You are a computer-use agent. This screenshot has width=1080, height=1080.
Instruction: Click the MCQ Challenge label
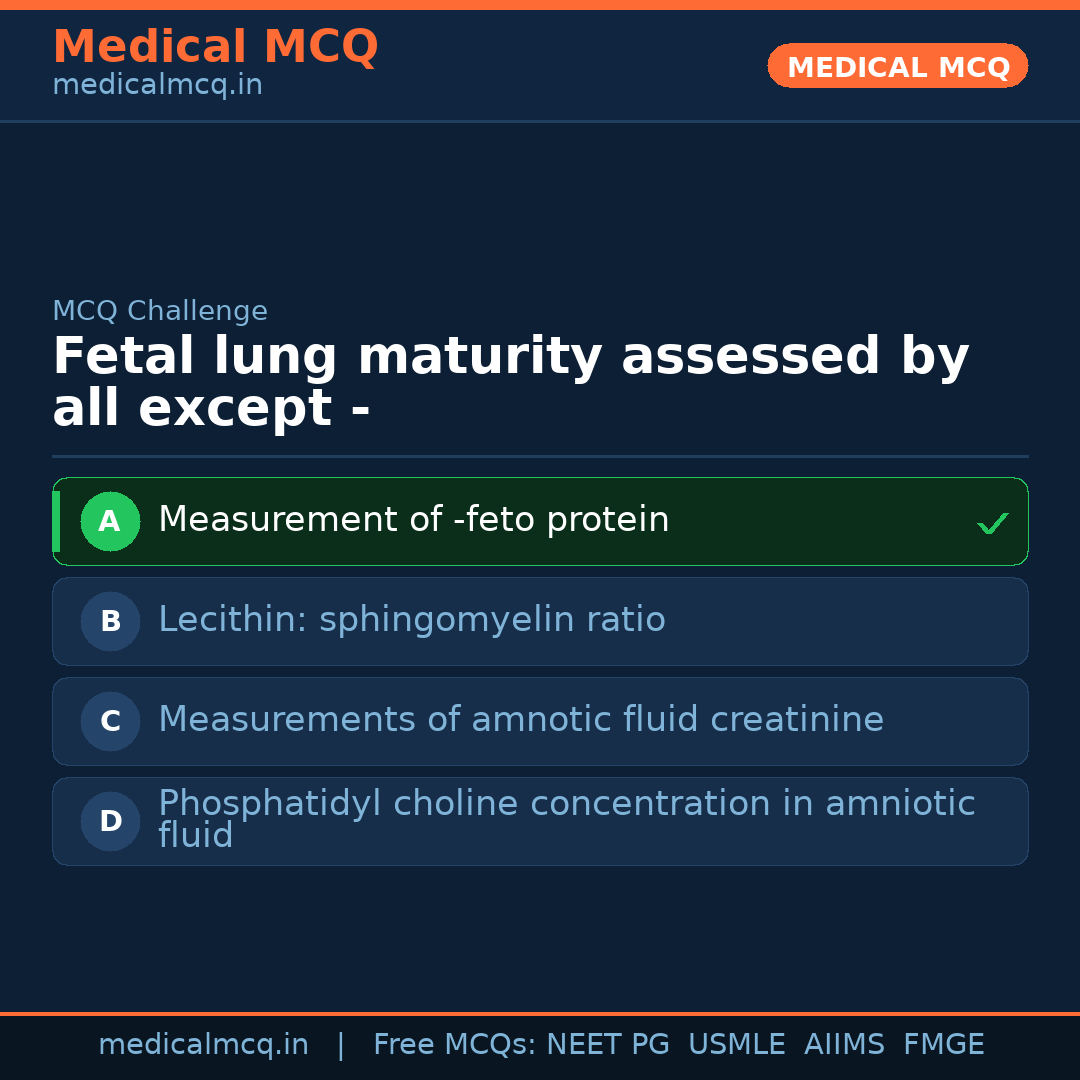point(160,311)
